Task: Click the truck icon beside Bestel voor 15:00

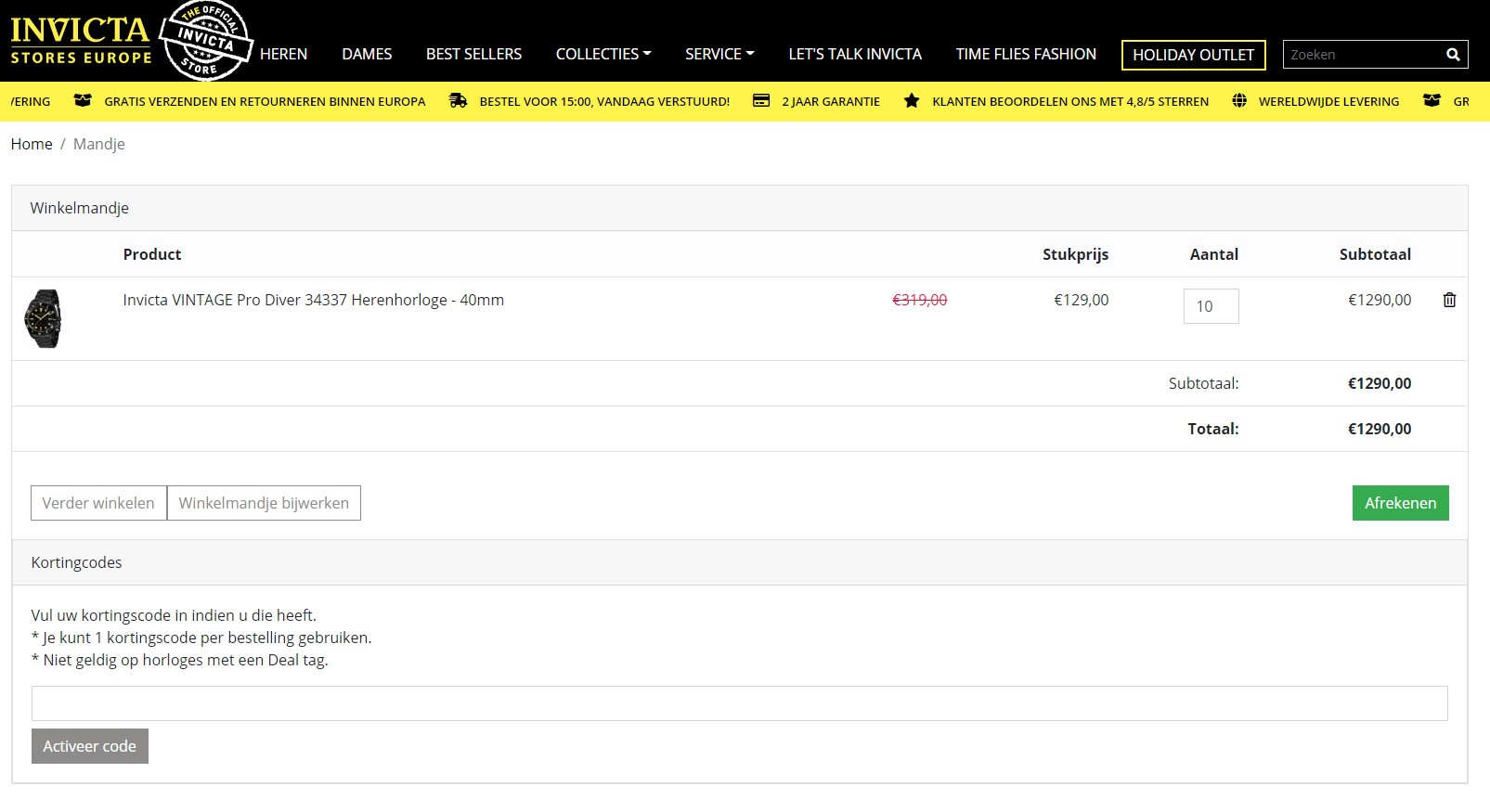Action: (458, 100)
